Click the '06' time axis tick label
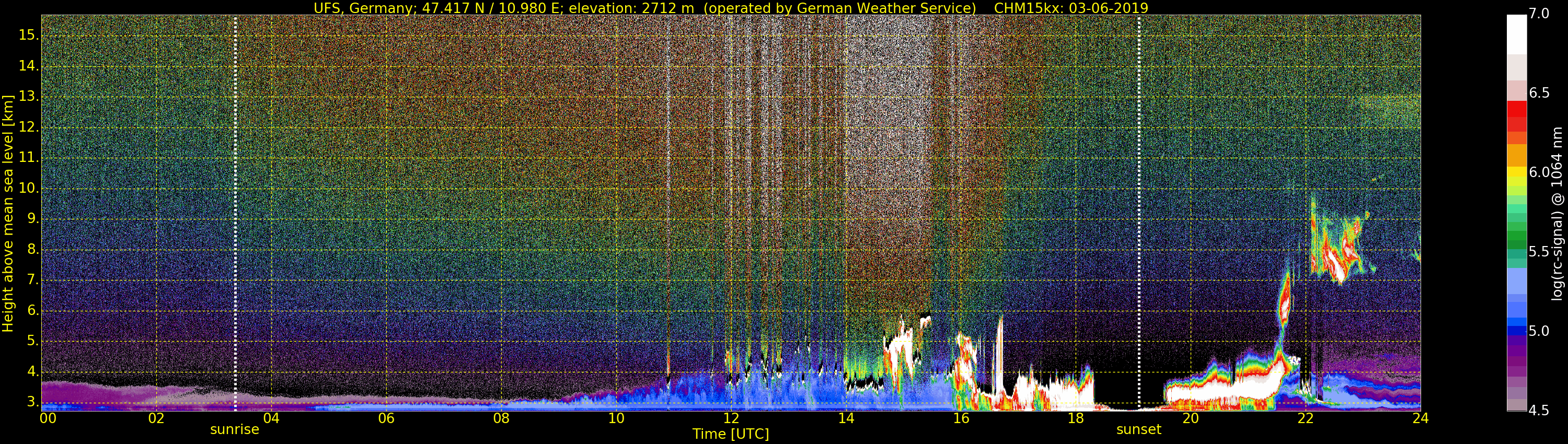This screenshot has height=444, width=1568. click(x=387, y=418)
